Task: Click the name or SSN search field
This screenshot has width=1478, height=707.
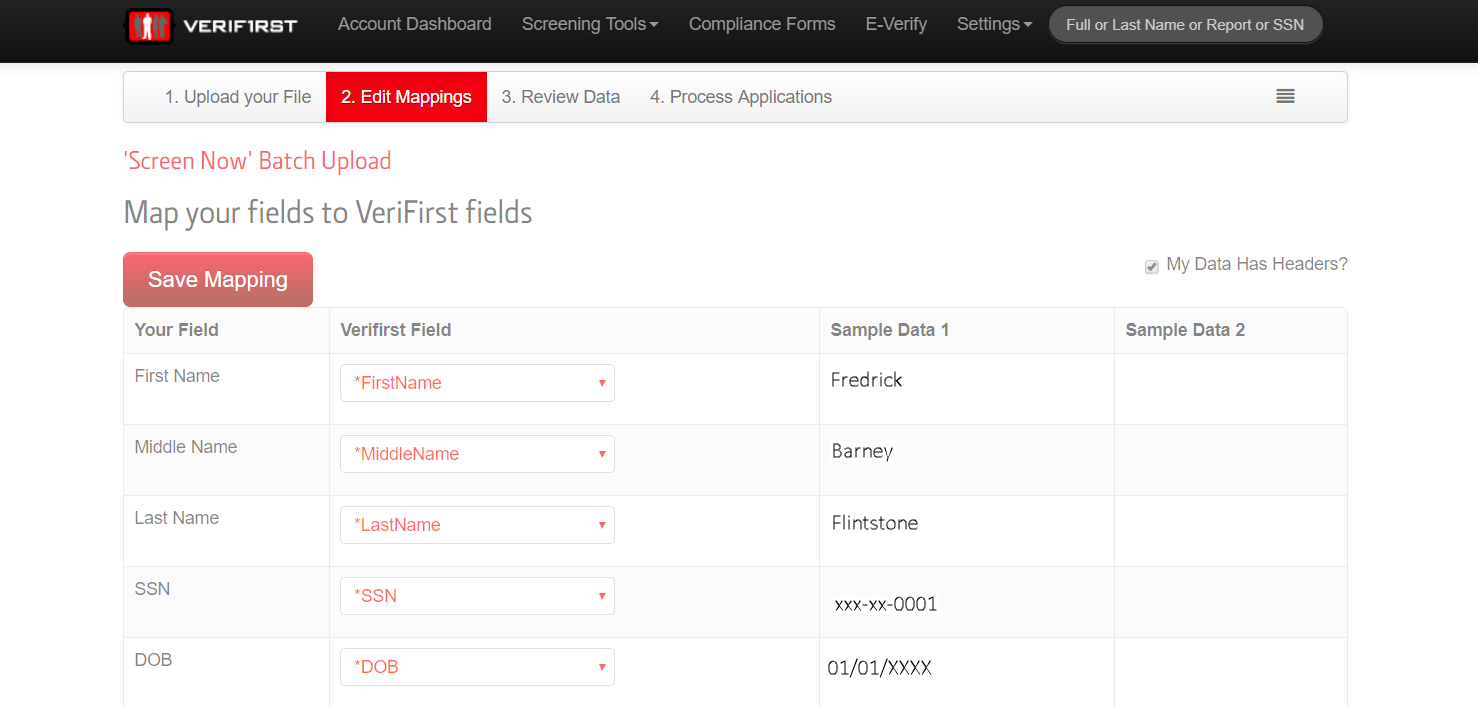Action: (x=1185, y=23)
